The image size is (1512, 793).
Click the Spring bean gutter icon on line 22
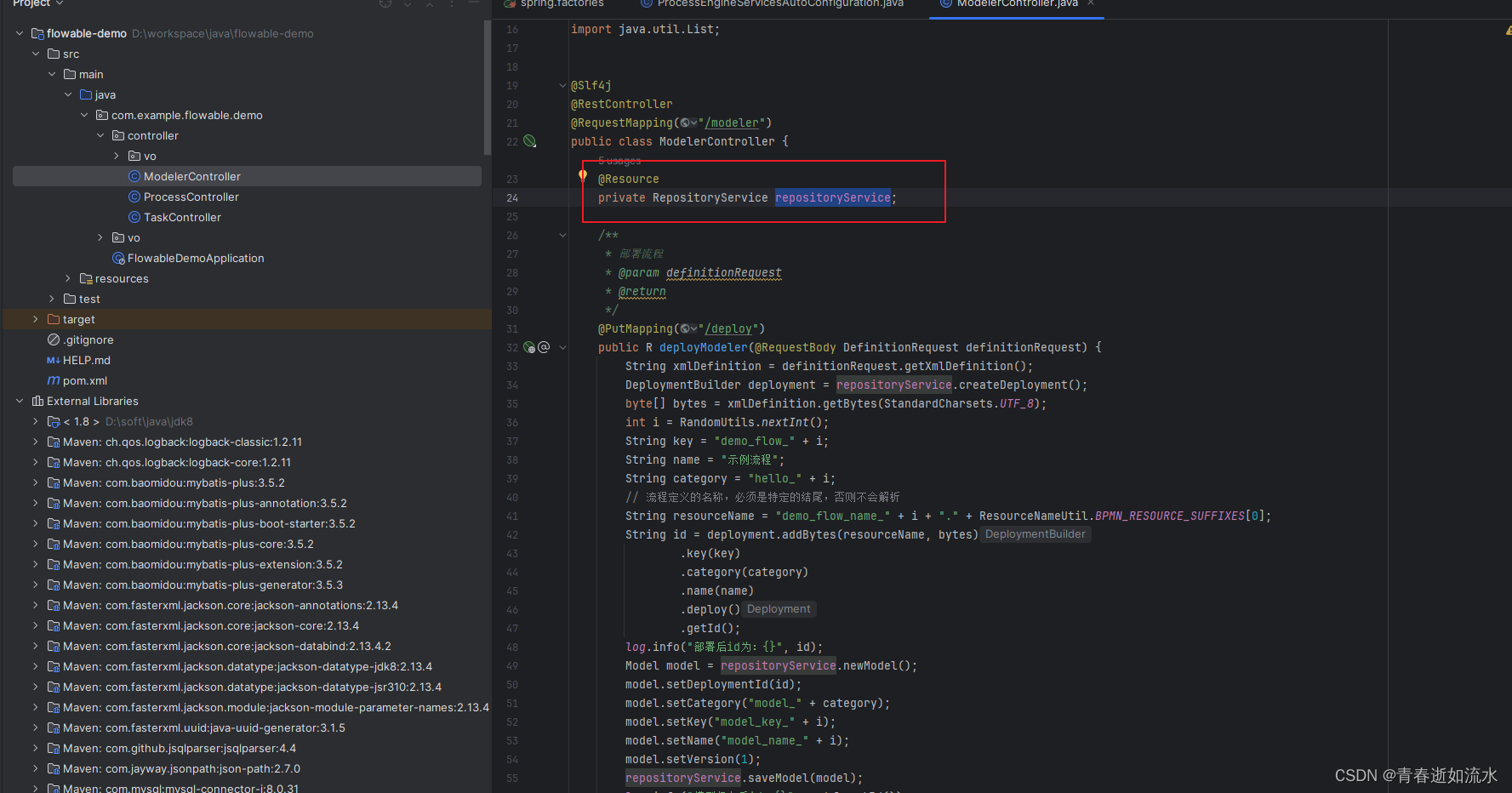coord(529,141)
